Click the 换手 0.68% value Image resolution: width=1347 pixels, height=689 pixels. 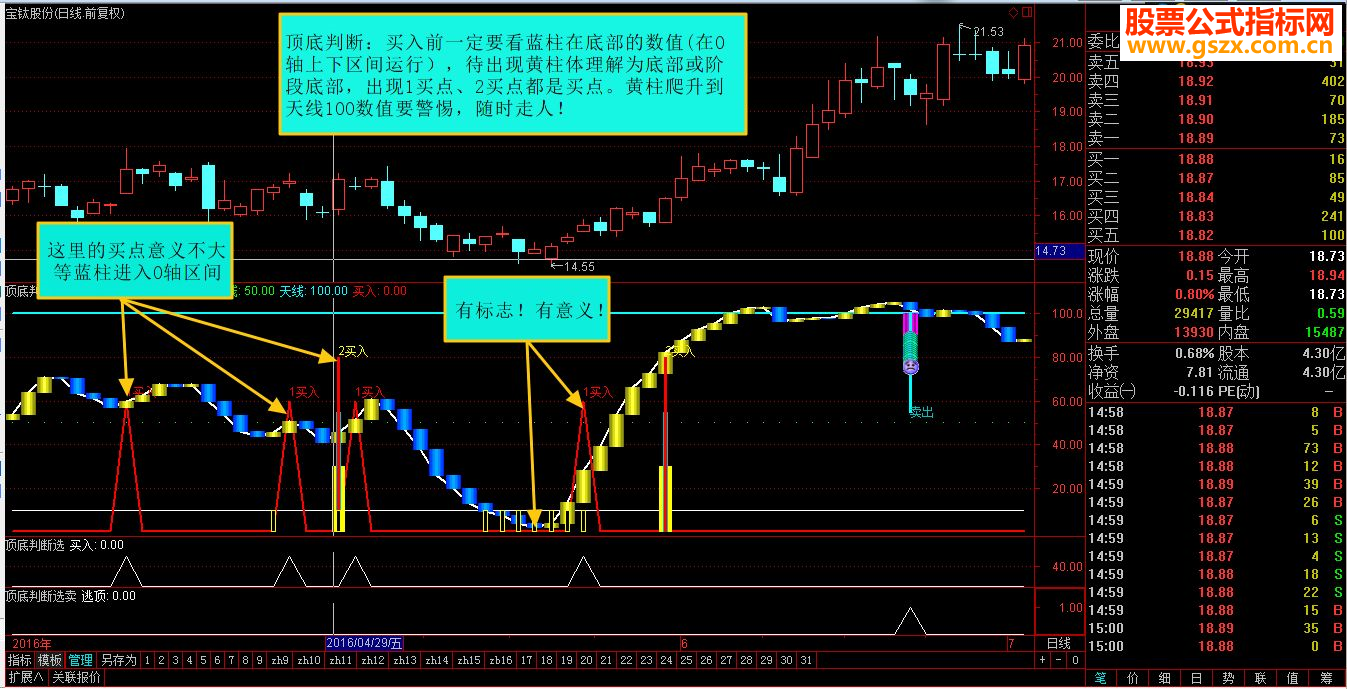1193,353
